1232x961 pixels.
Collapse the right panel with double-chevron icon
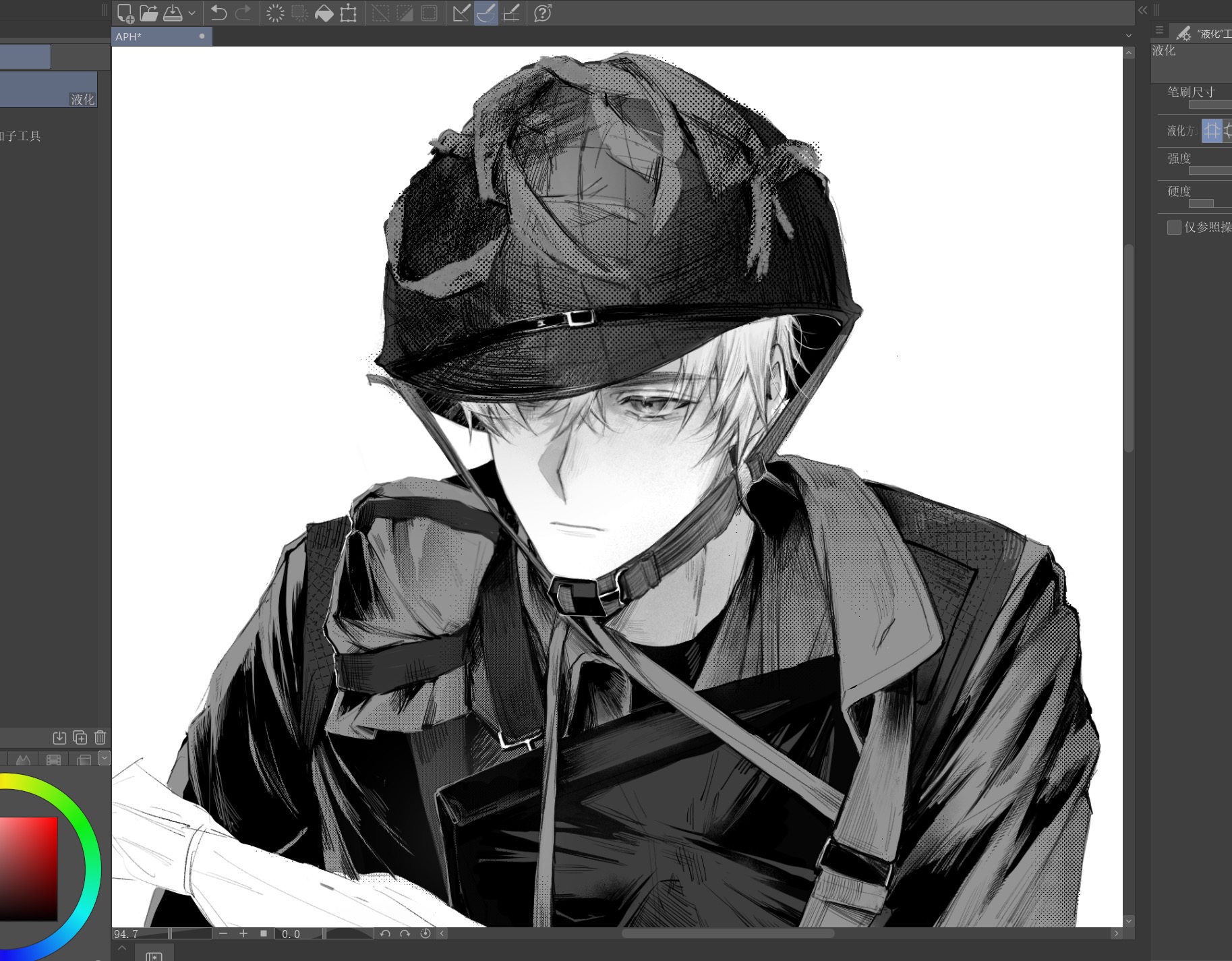(1142, 10)
